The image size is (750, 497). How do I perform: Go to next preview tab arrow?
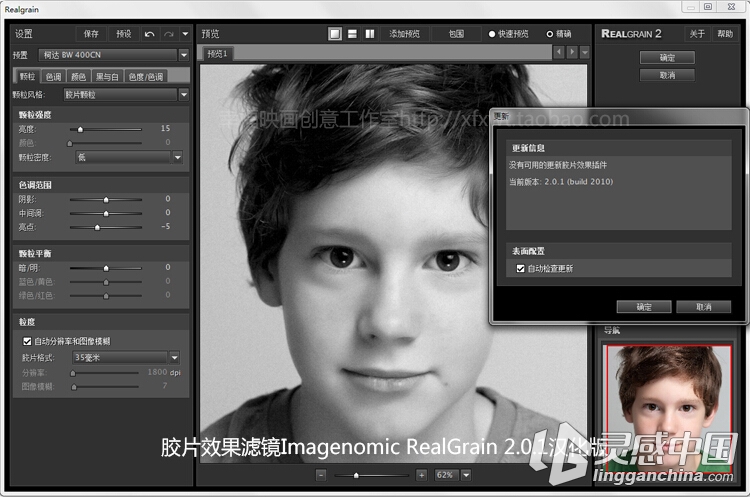(x=572, y=52)
